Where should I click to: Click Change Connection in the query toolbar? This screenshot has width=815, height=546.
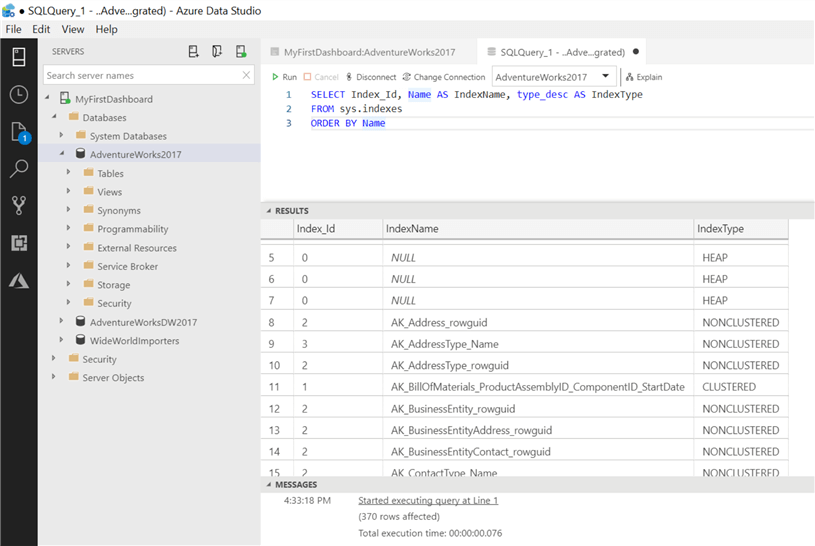(444, 77)
